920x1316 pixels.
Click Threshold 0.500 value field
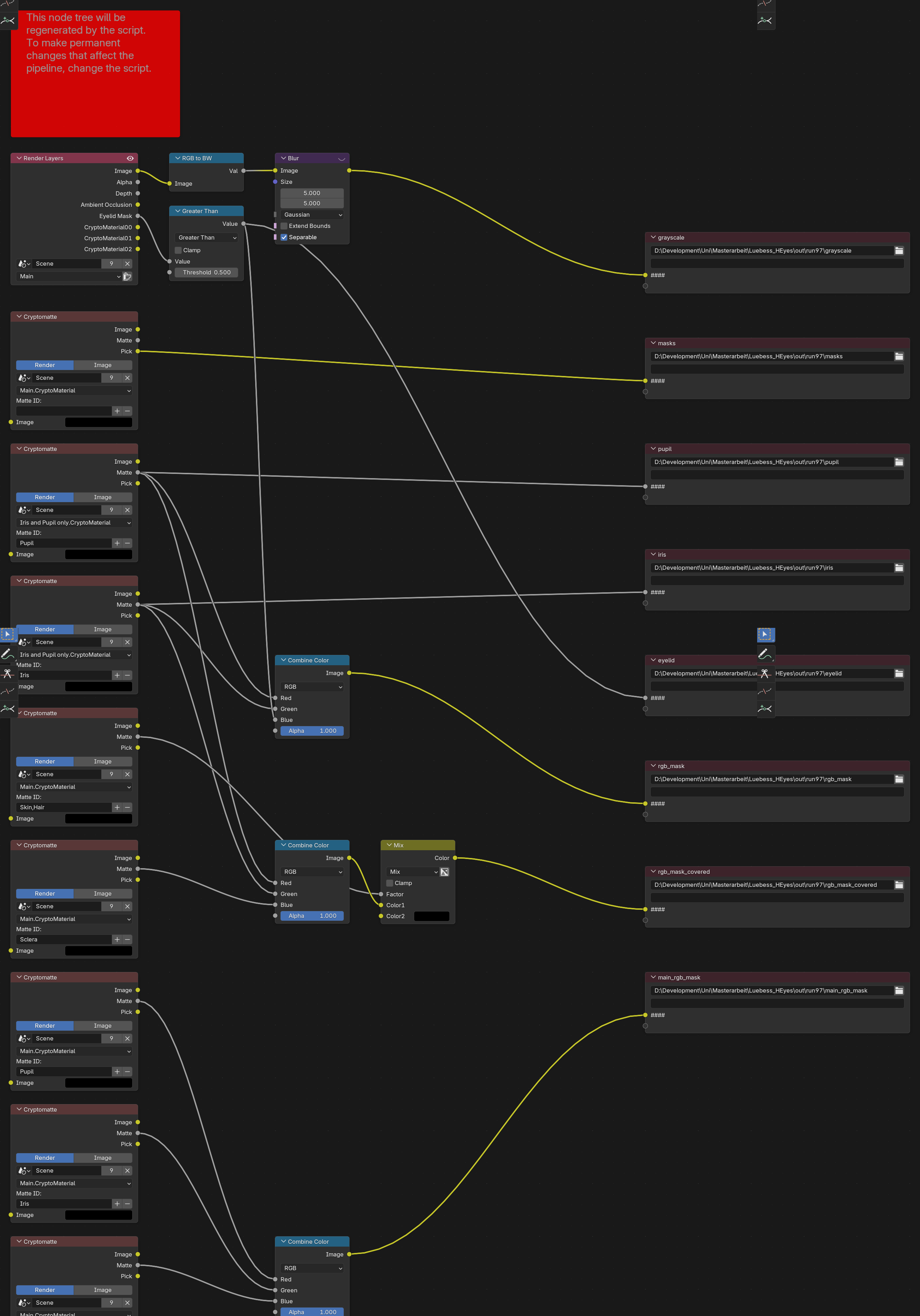pos(207,272)
